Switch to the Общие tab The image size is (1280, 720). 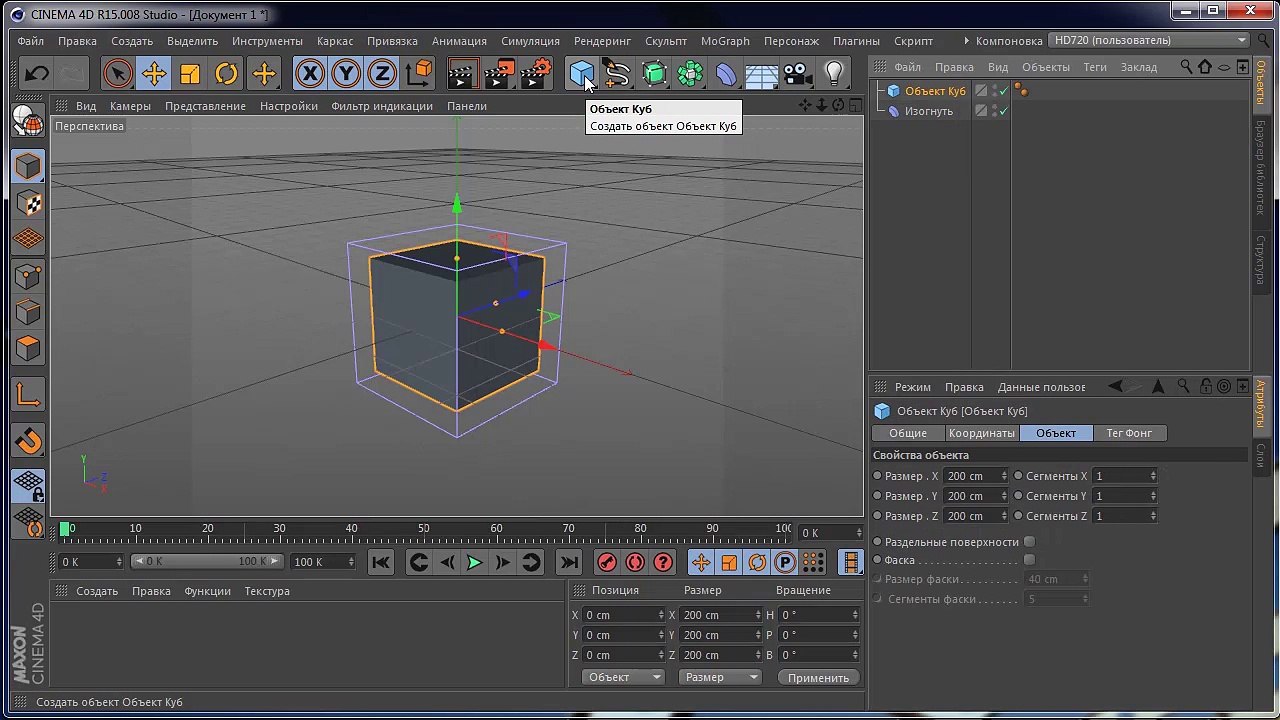click(908, 433)
